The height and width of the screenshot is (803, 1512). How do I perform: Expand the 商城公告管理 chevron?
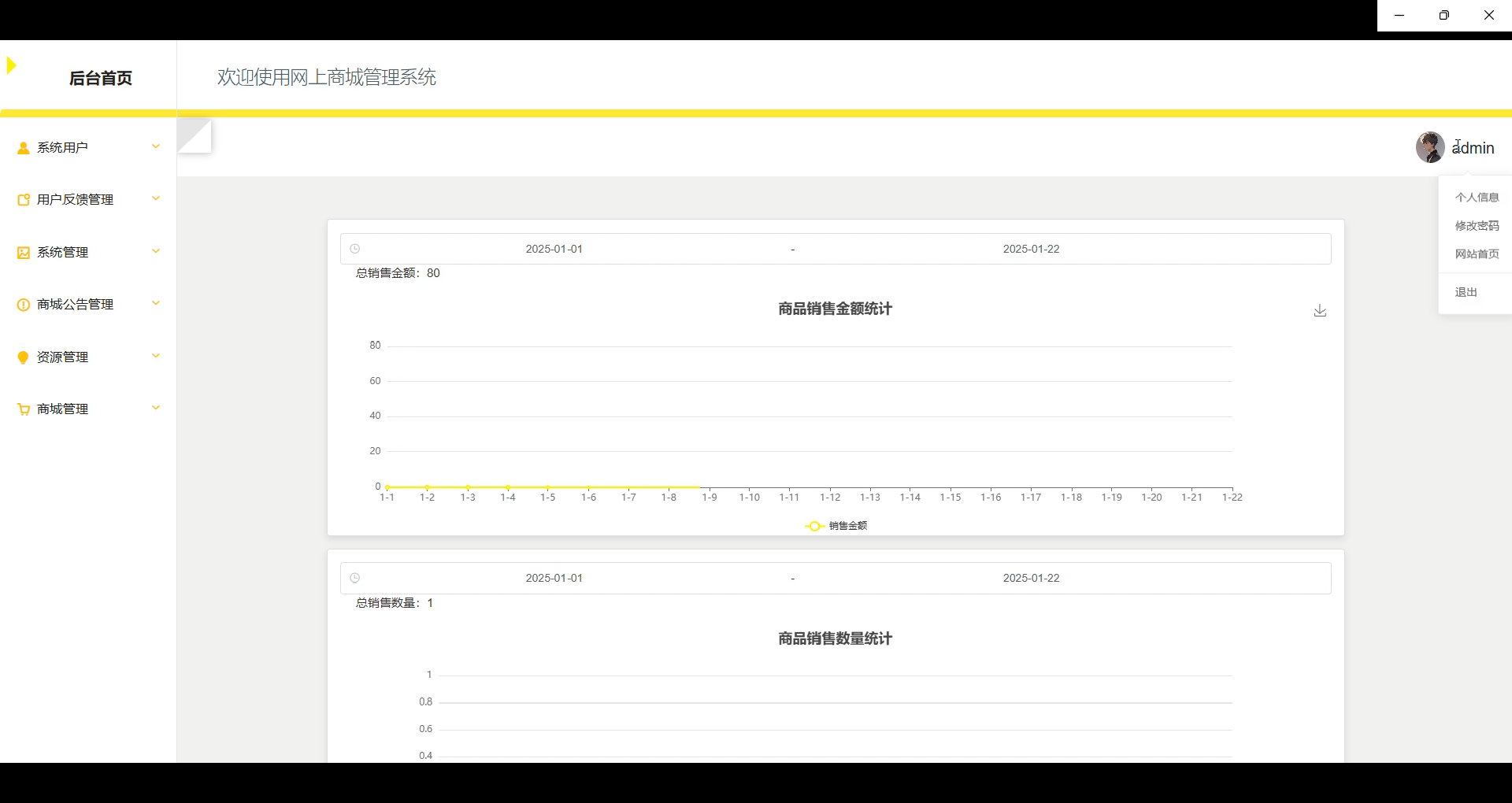coord(156,303)
